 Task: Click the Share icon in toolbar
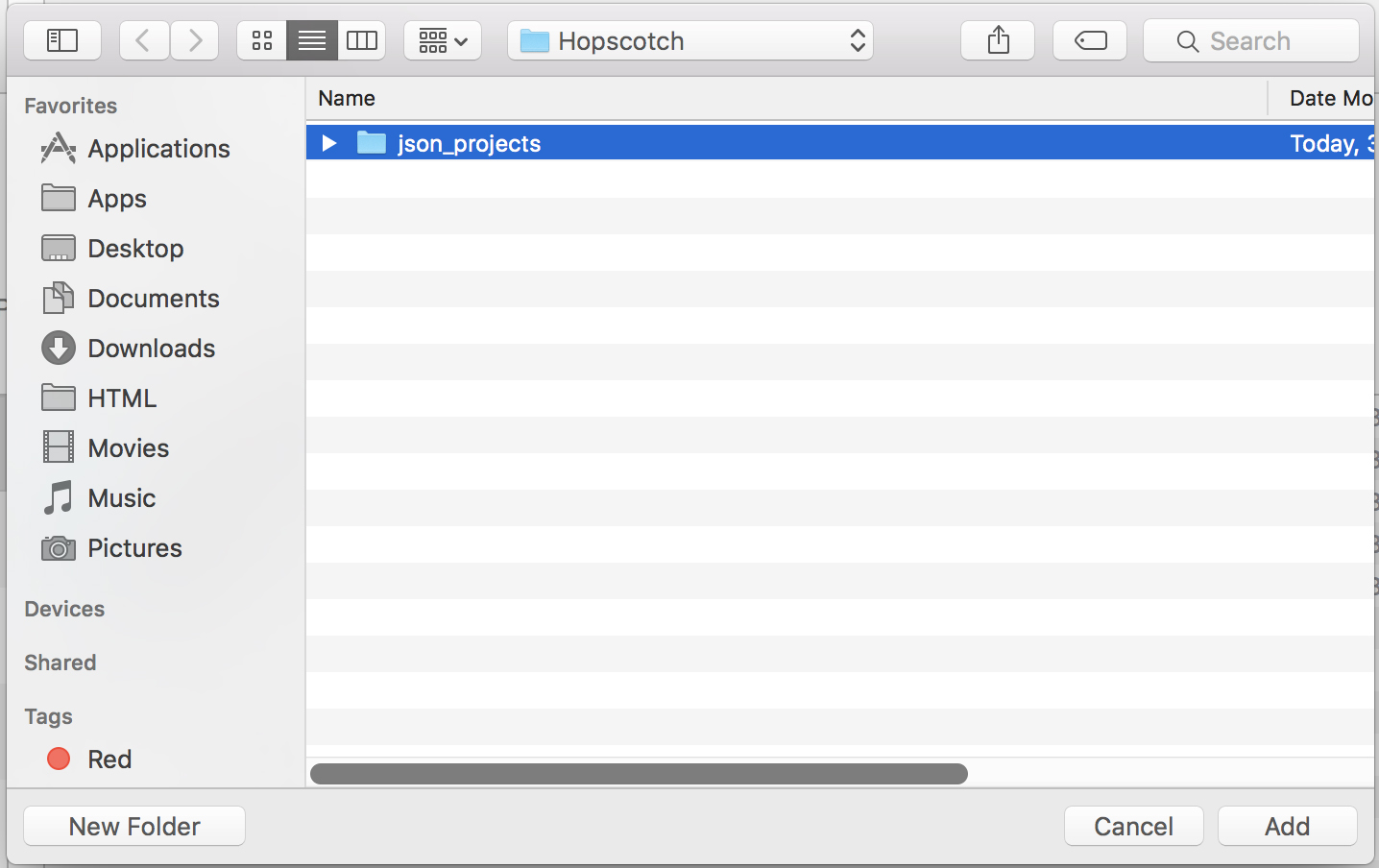[998, 40]
